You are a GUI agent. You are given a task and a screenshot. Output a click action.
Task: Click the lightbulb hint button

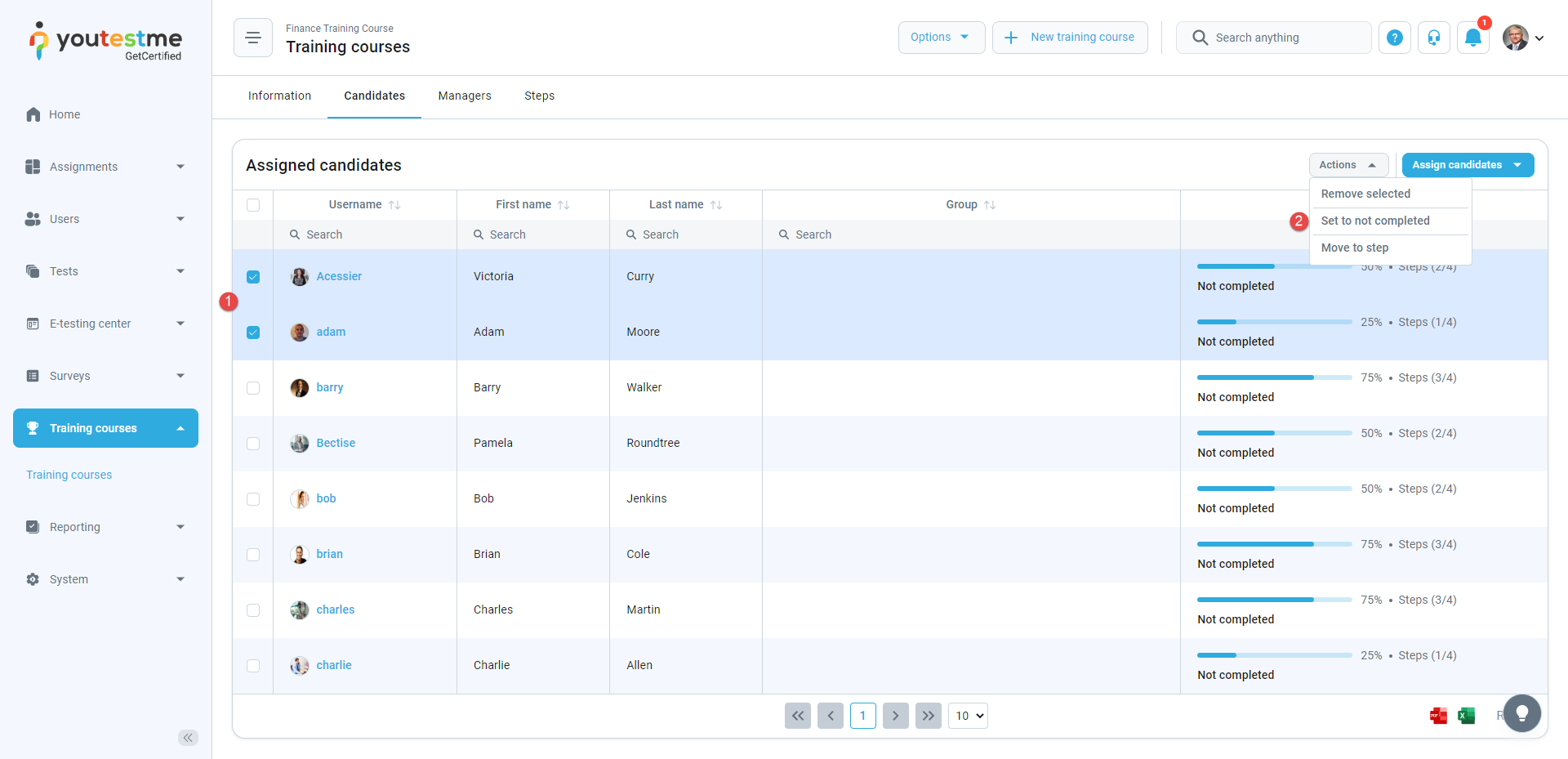(1521, 713)
